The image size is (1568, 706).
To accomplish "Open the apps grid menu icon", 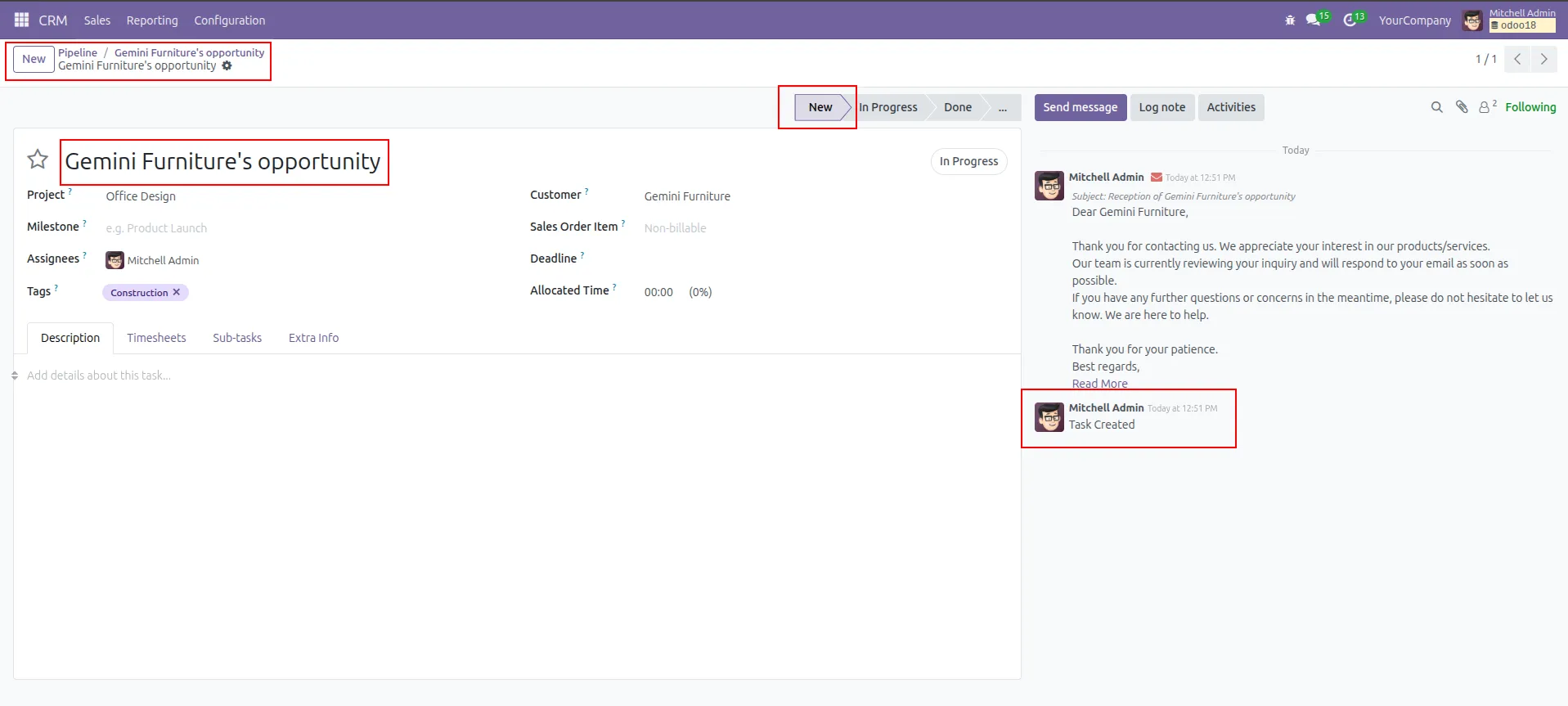I will click(x=21, y=20).
